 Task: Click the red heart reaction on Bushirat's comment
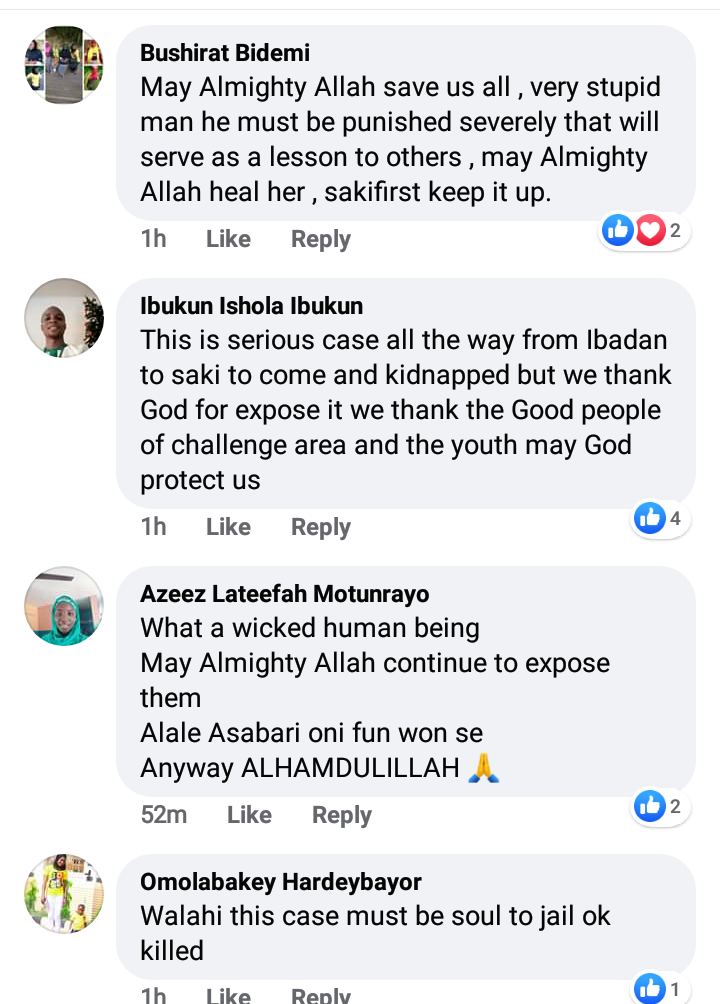(650, 230)
